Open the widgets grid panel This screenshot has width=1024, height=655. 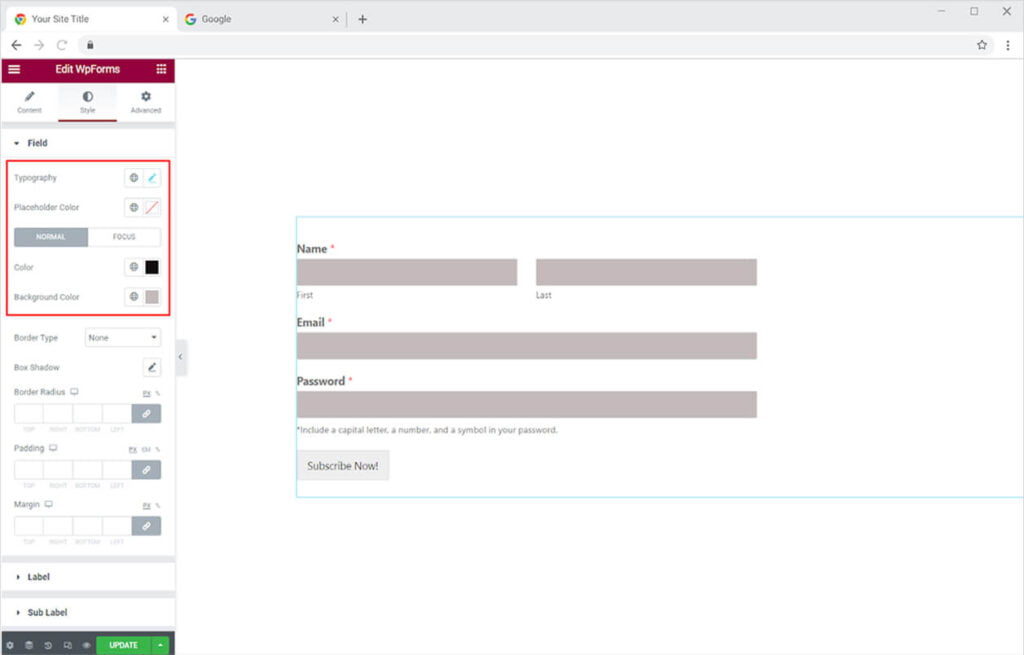161,69
